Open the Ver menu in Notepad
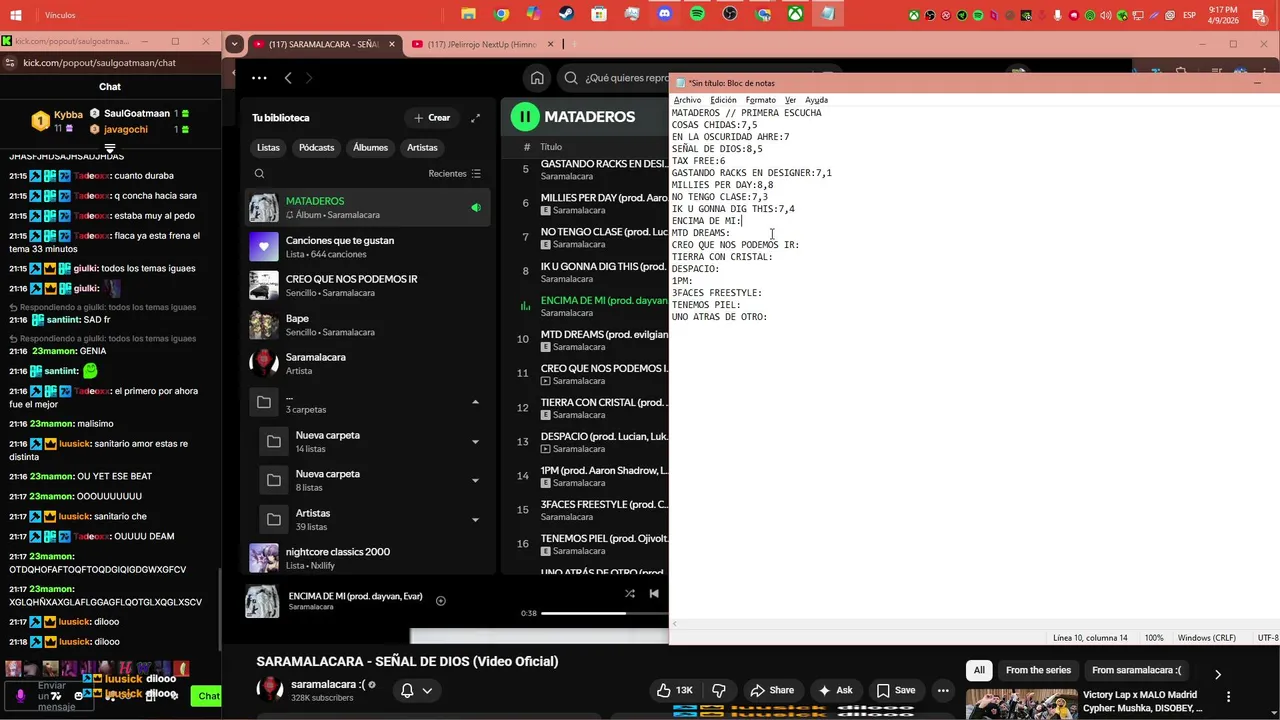Viewport: 1280px width, 720px height. point(790,100)
